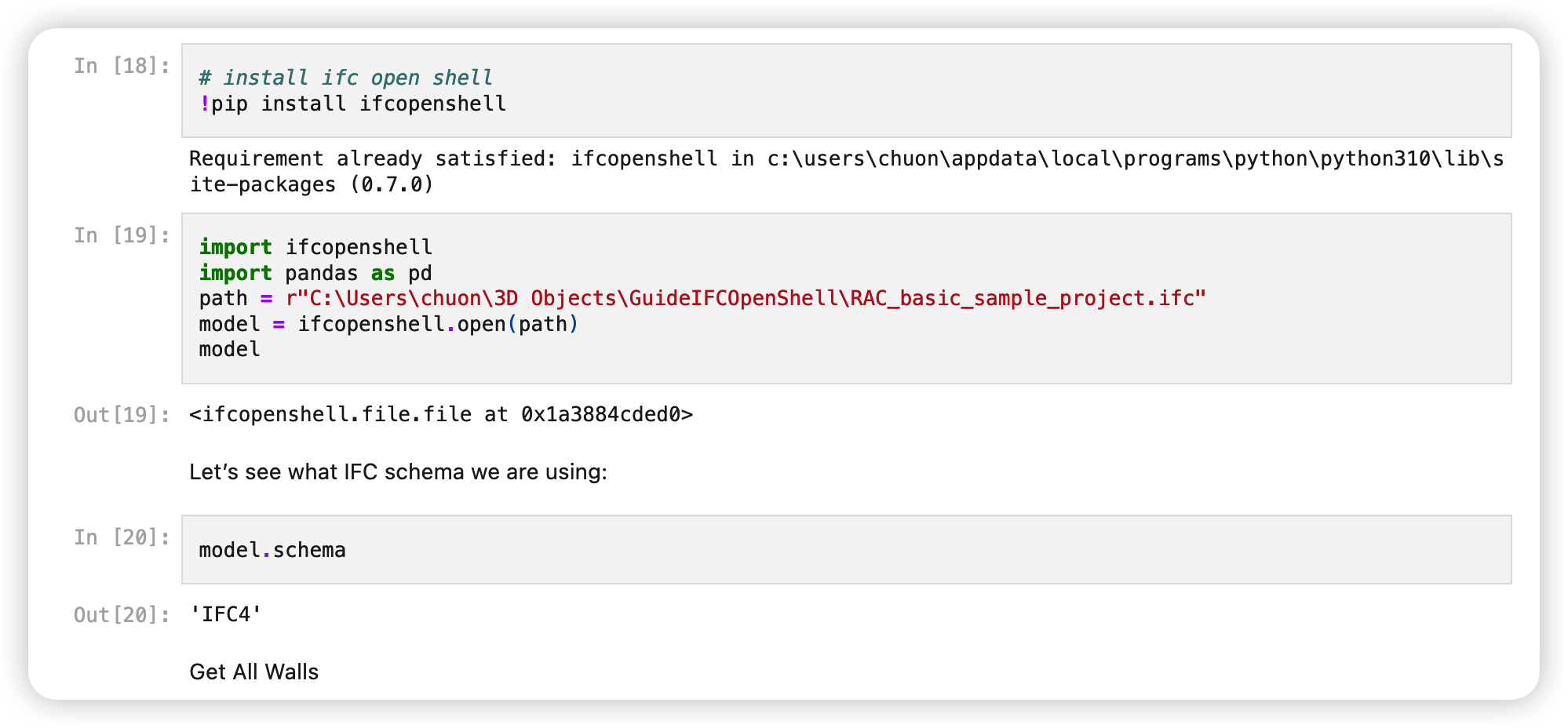Click the '<ifcopenshell.file.file at 0x1a3884cded0>' output

pos(440,414)
